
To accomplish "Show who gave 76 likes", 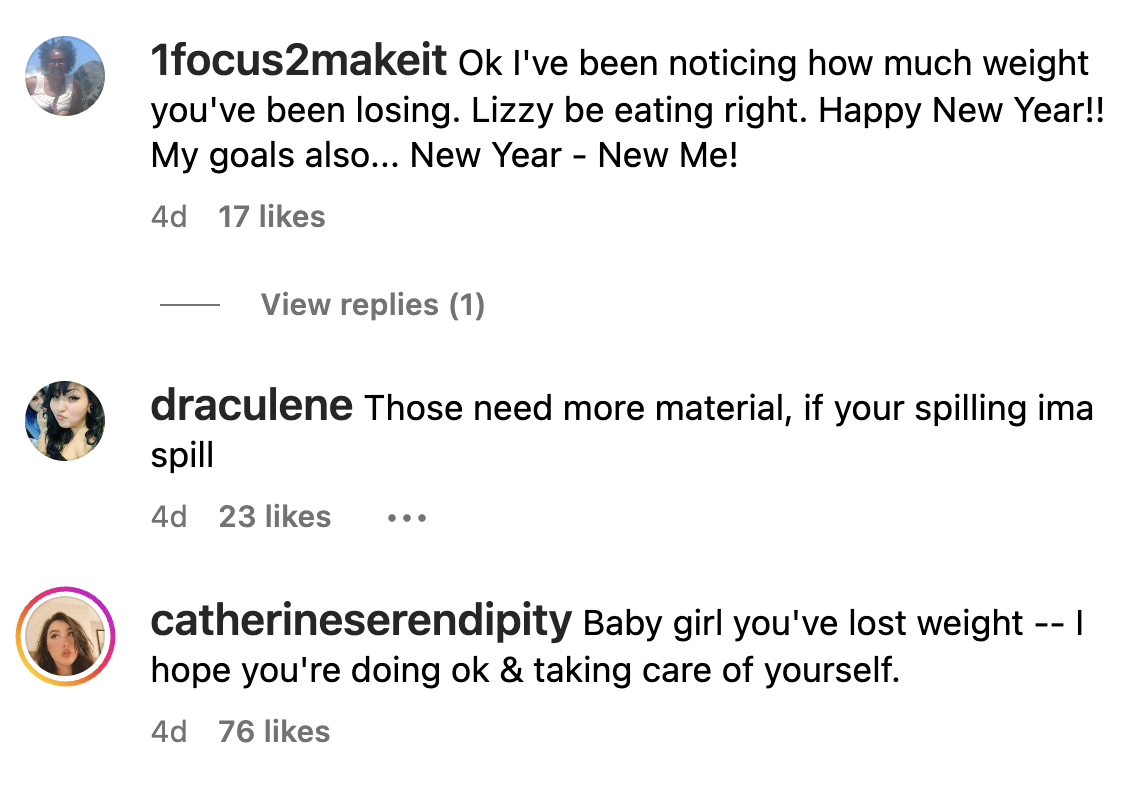I will pyautogui.click(x=274, y=732).
